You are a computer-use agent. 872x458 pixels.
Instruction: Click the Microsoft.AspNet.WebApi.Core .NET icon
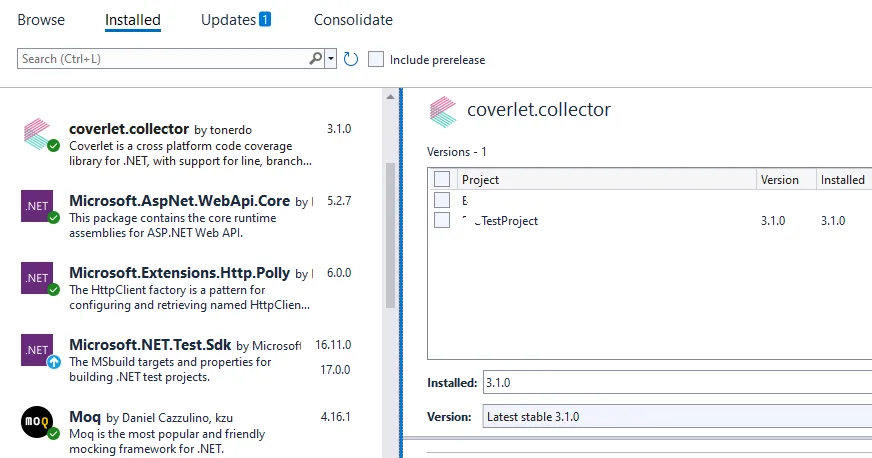[37, 206]
